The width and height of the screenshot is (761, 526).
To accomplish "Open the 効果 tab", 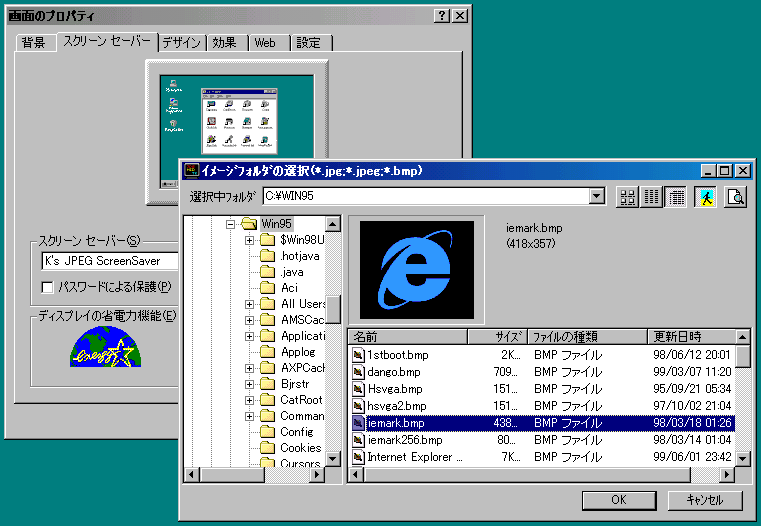I will [x=225, y=43].
